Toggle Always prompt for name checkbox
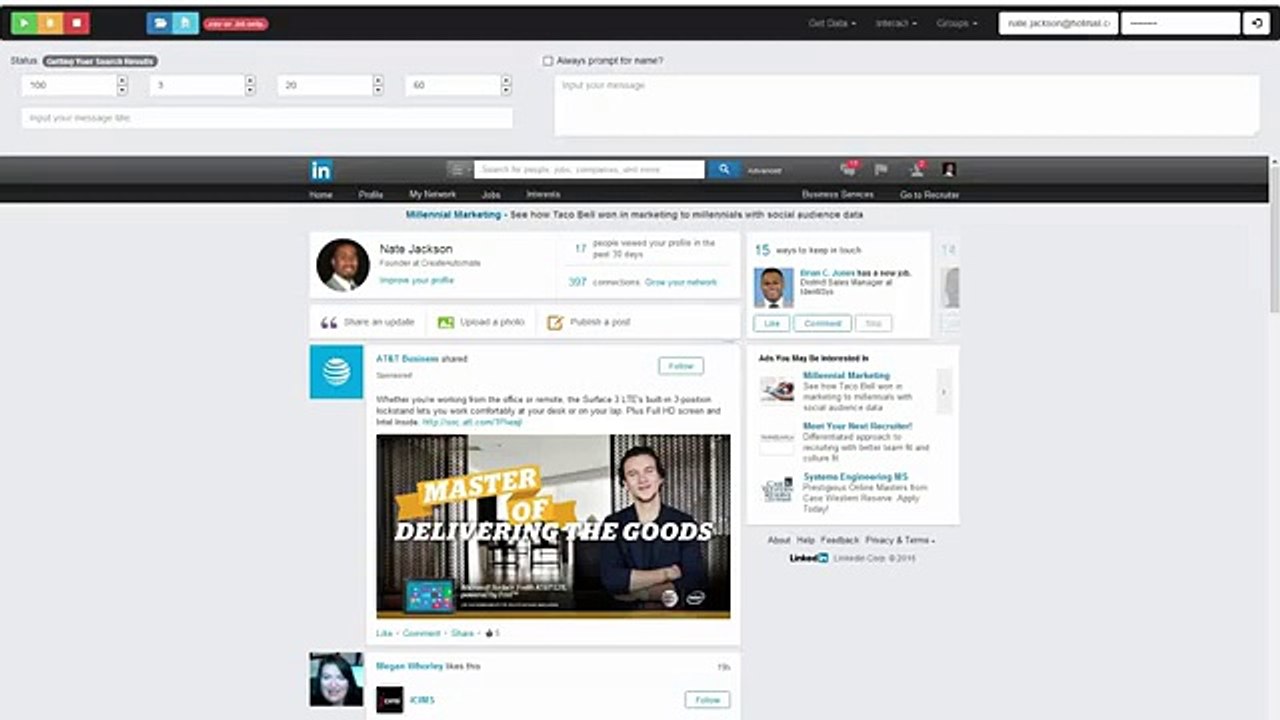This screenshot has width=1280, height=720. pos(547,61)
